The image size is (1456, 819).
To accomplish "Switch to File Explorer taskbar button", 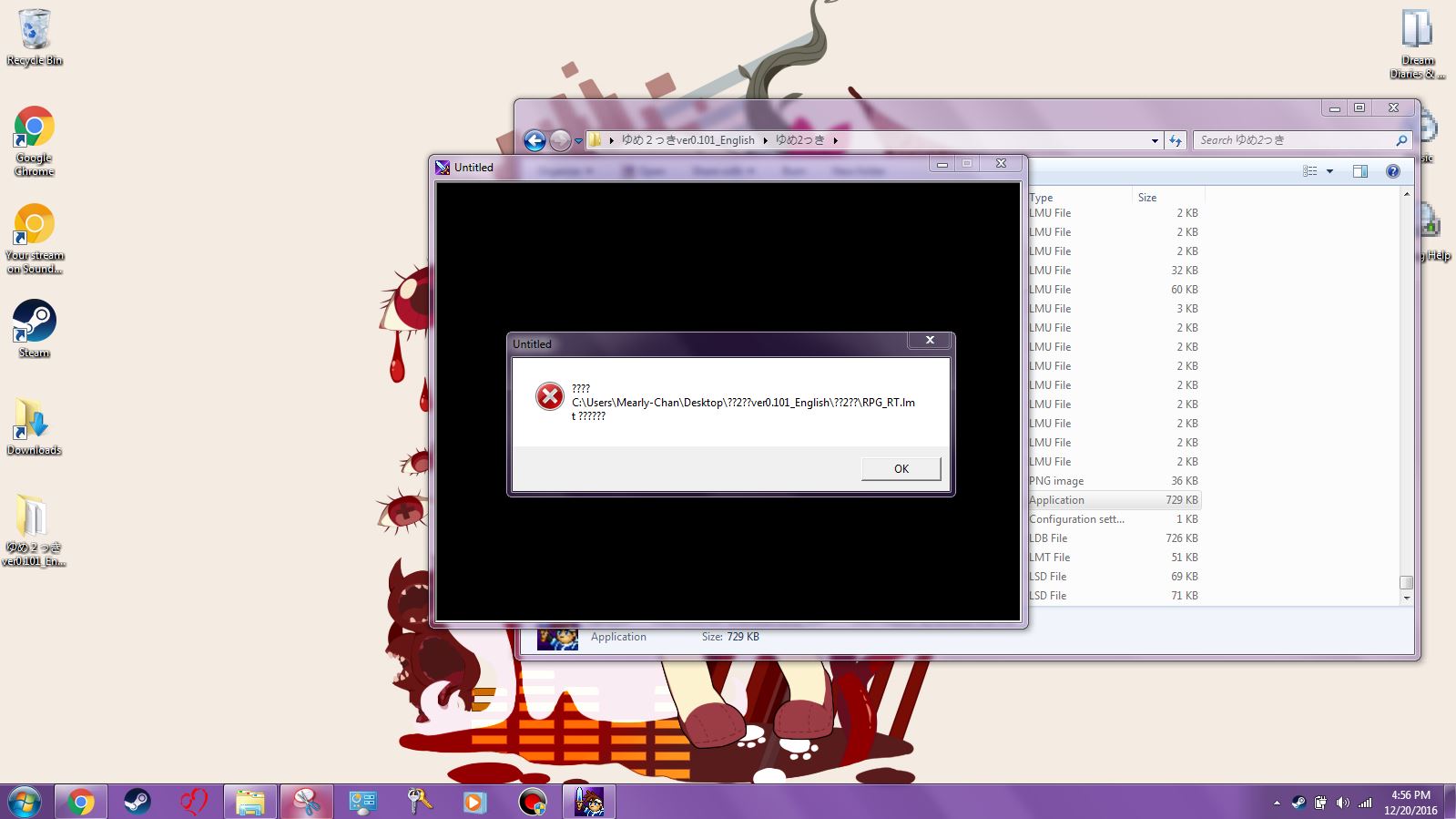I will click(x=249, y=802).
